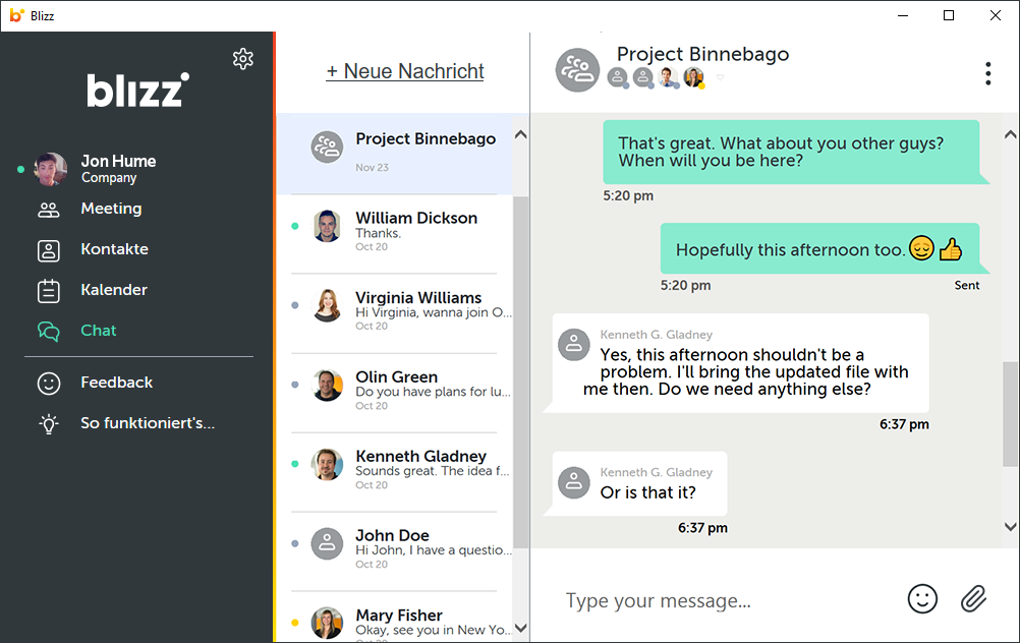The width and height of the screenshot is (1020, 643).
Task: Open the Feedback page
Action: (116, 382)
